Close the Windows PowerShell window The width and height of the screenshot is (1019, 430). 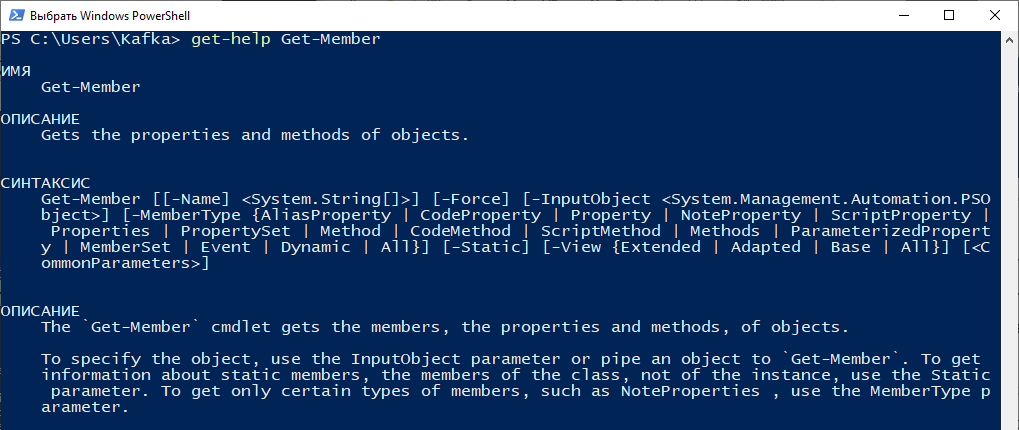(x=994, y=16)
